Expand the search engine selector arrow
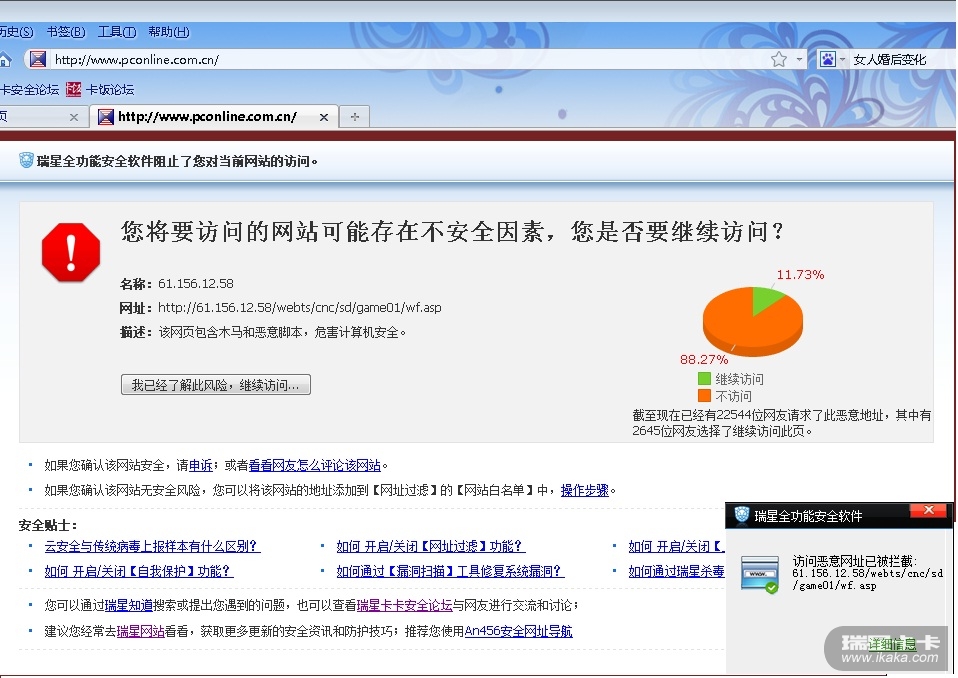Screen dimensions: 958x678 (843, 59)
